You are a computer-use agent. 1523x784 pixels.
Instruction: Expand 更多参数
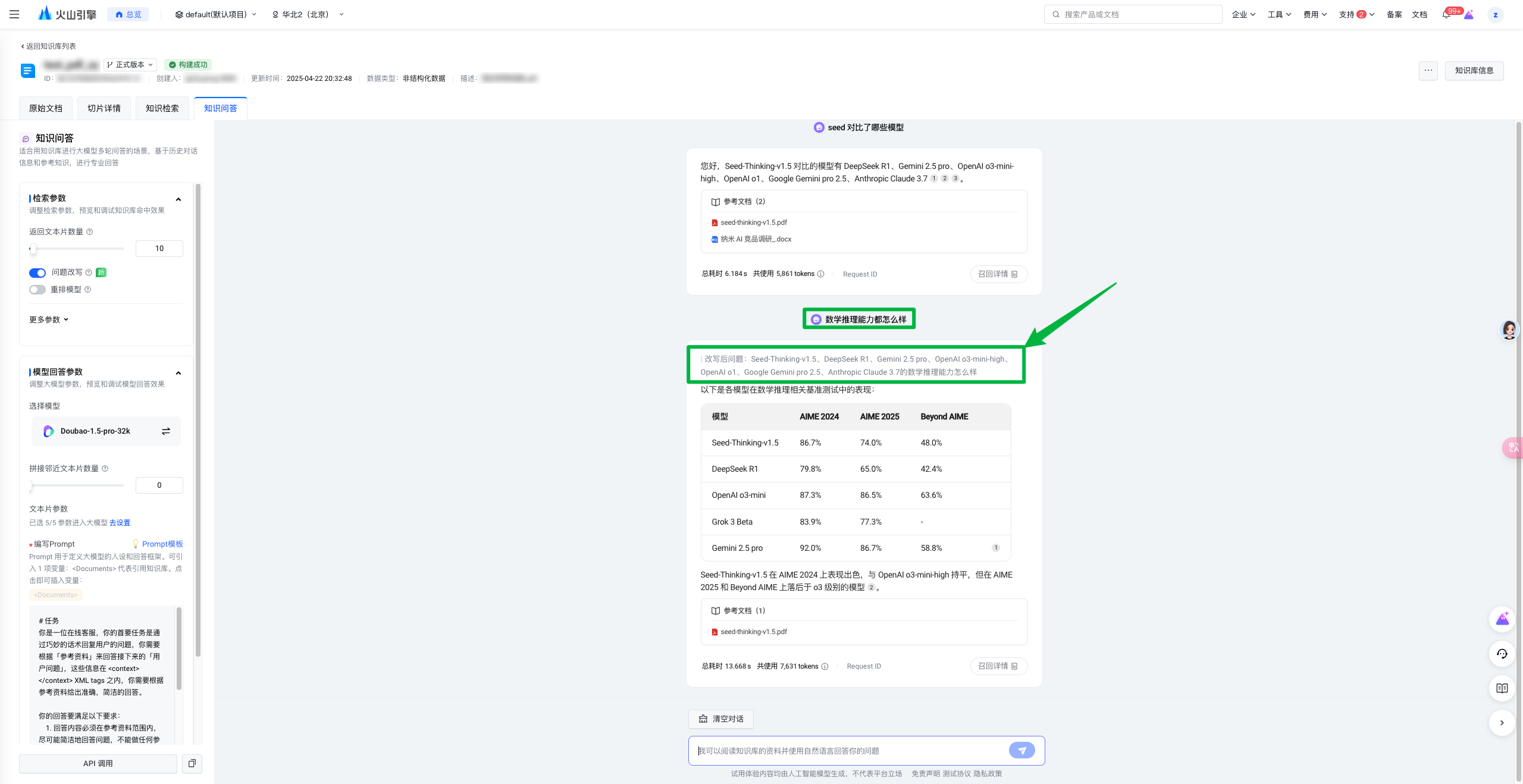point(49,319)
